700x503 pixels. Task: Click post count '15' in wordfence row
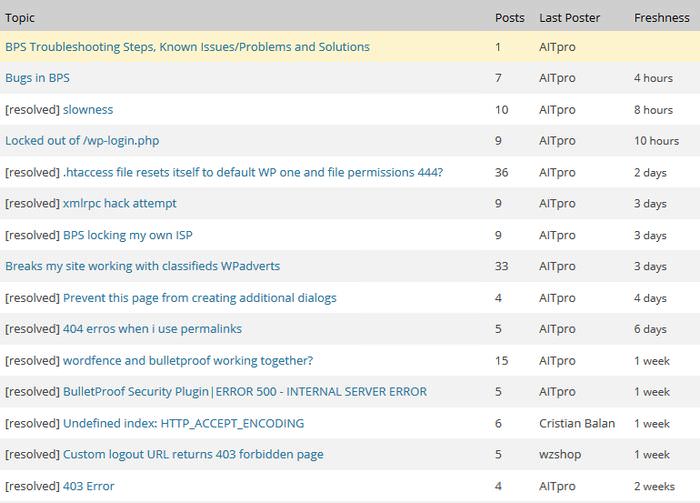click(502, 361)
